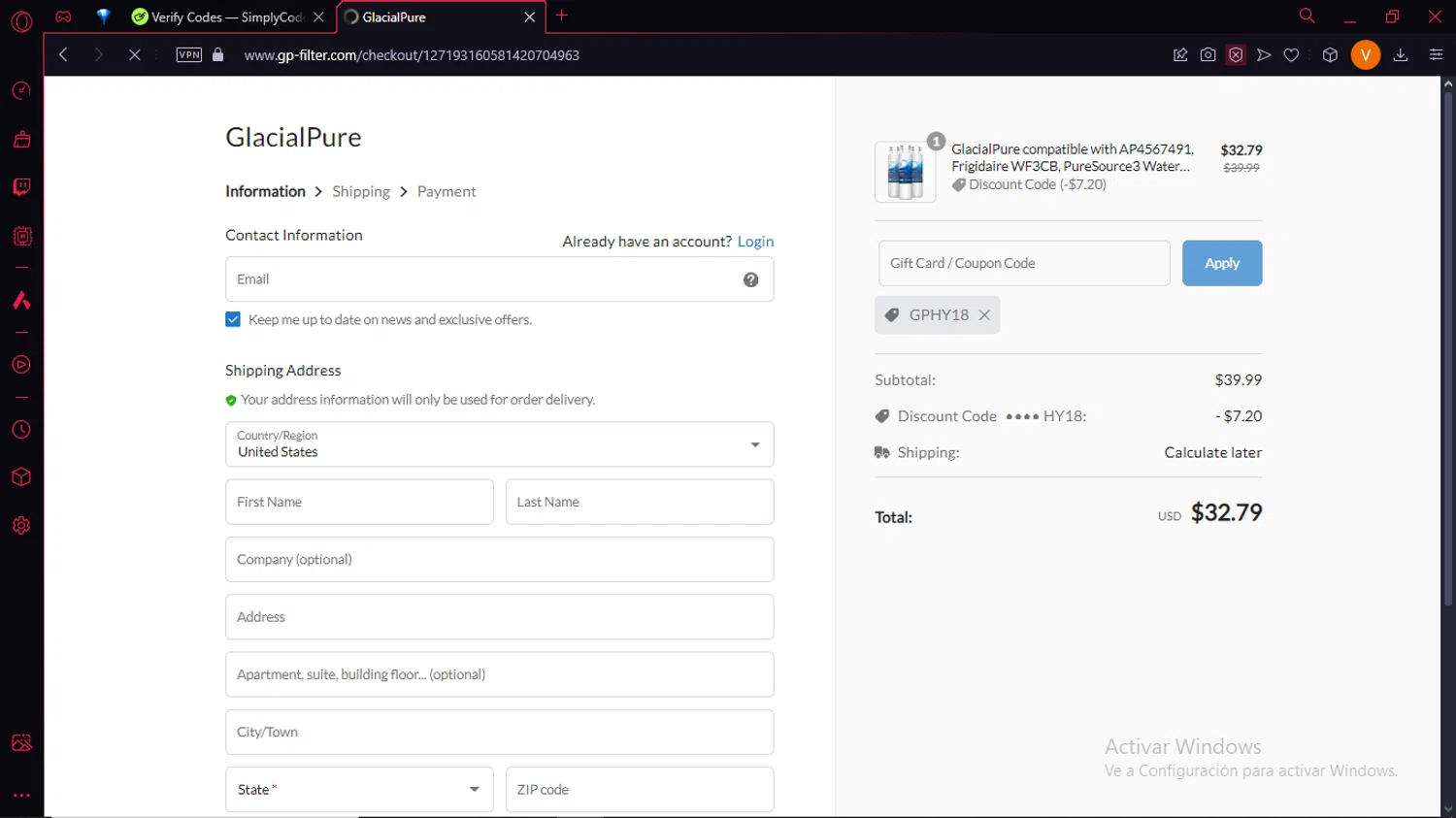
Task: Go forward with the forward arrow
Action: point(98,54)
